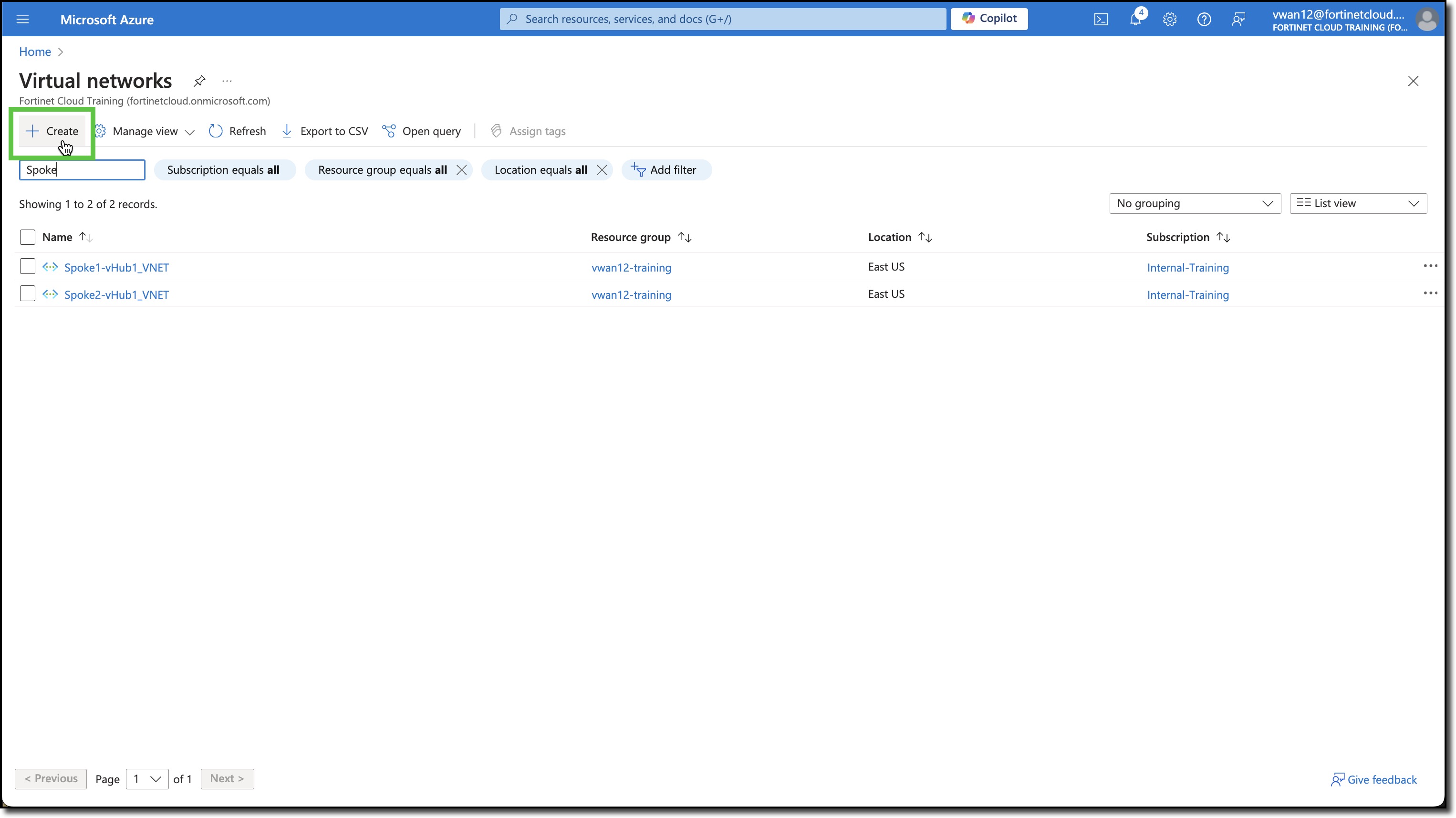The image size is (1456, 818).
Task: Open portal settings gear
Action: pyautogui.click(x=1170, y=19)
